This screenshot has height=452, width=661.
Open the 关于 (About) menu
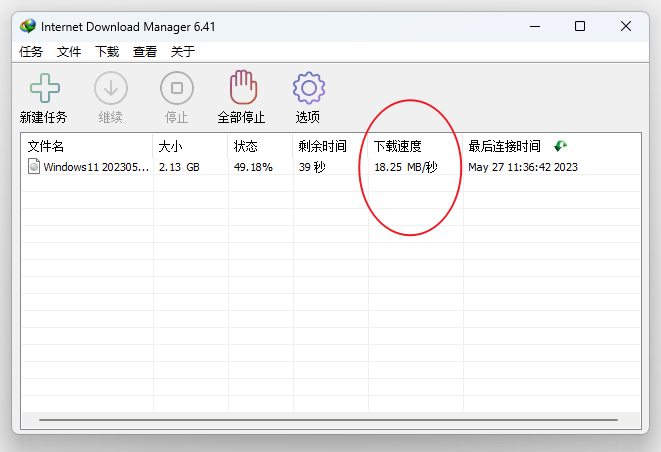coord(183,51)
